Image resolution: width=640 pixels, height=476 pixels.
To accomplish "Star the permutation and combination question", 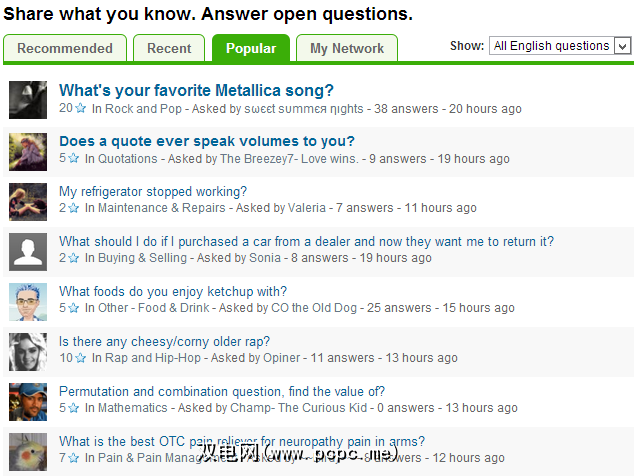I will [x=73, y=408].
